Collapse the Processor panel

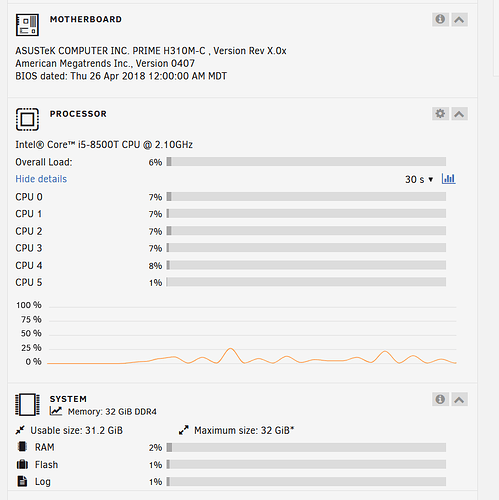pos(459,114)
